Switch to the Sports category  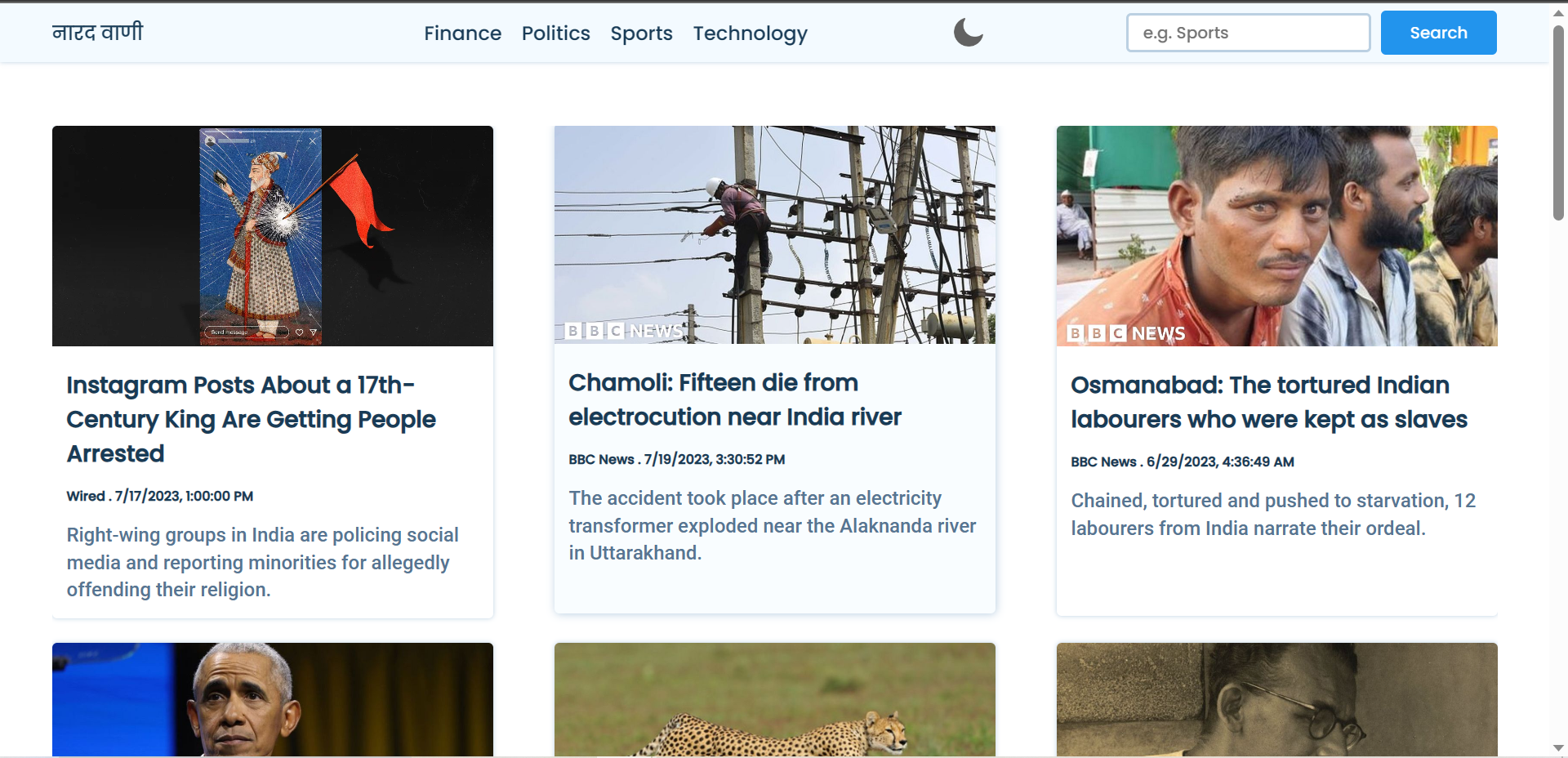pyautogui.click(x=641, y=33)
